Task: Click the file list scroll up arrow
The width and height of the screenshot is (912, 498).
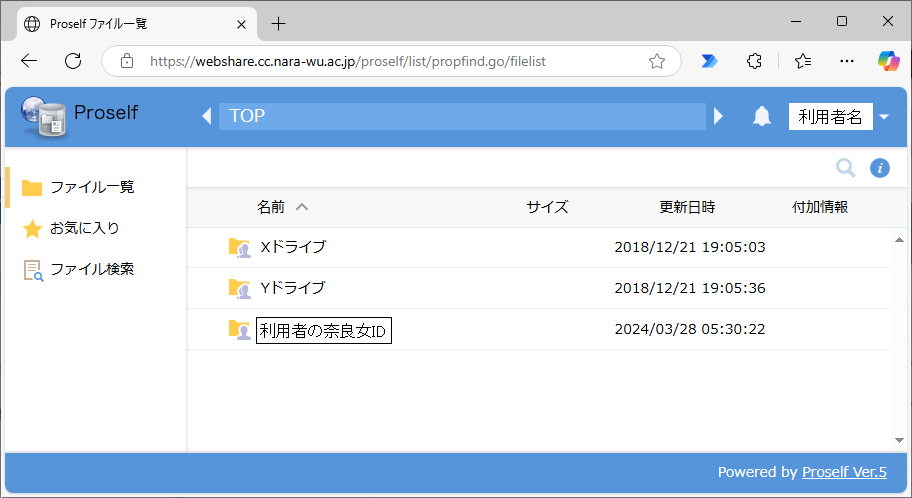Action: coord(899,240)
